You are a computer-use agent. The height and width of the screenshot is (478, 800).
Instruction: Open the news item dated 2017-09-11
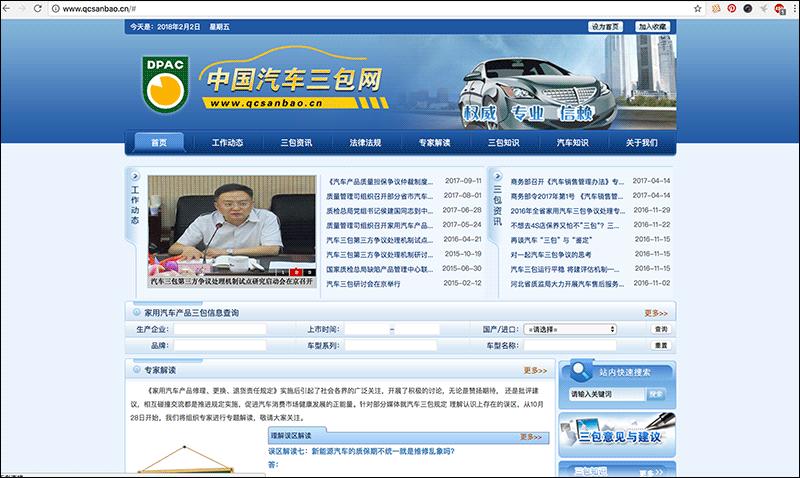coord(380,181)
